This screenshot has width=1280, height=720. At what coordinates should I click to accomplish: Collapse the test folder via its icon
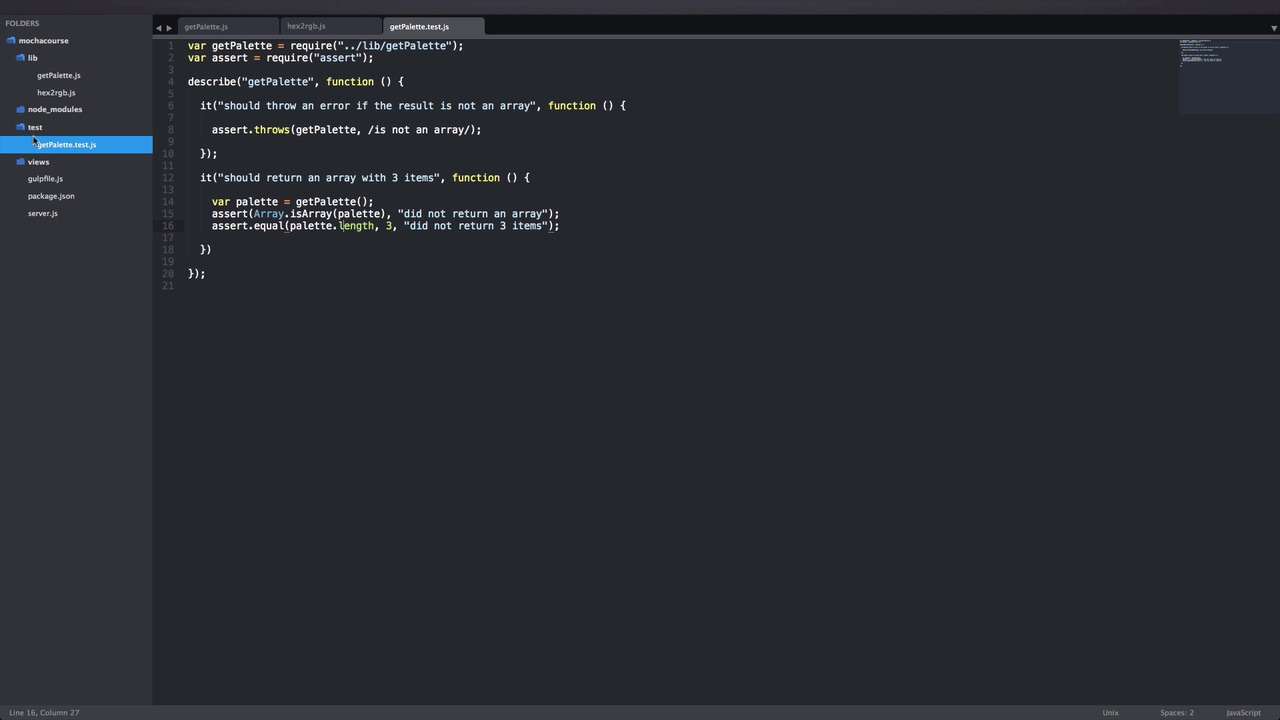[20, 127]
